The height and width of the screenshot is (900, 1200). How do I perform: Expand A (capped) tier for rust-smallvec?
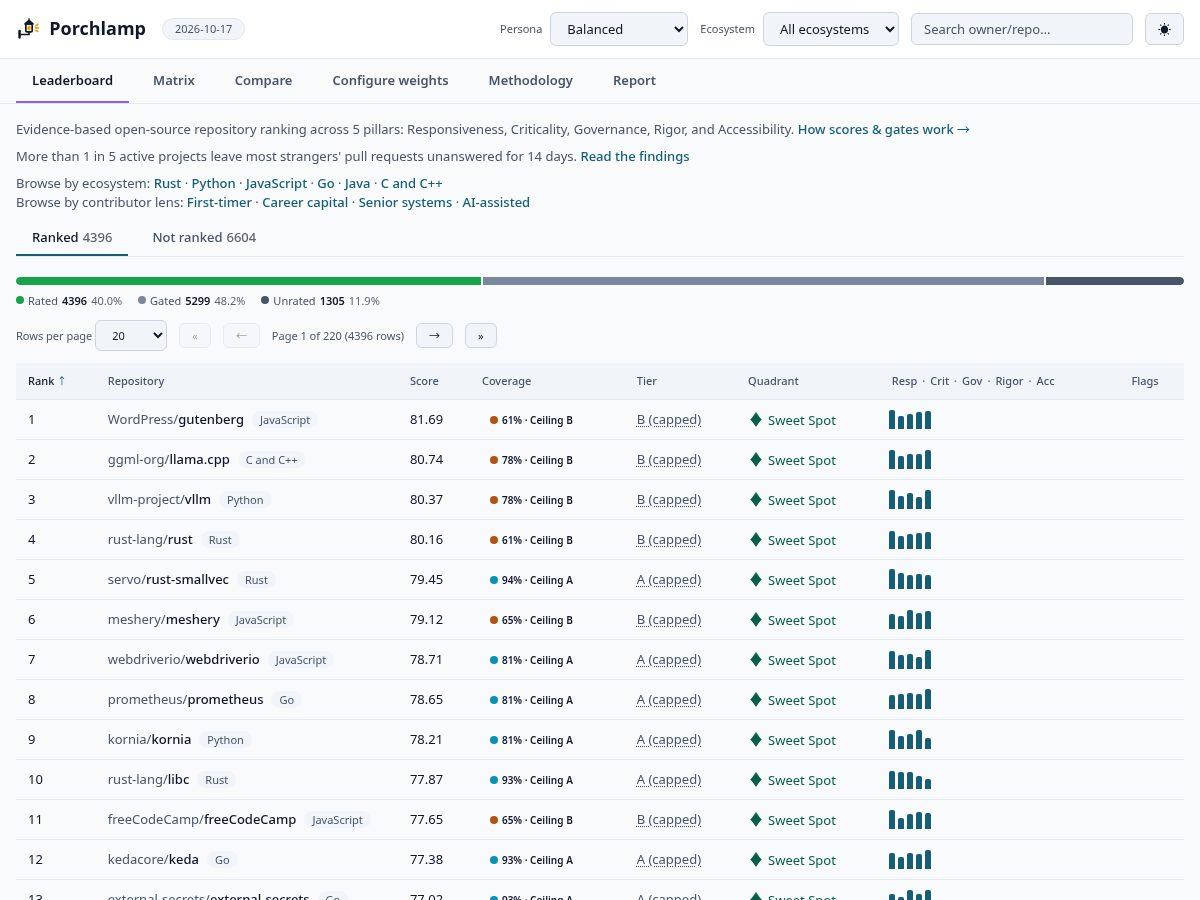(x=669, y=580)
